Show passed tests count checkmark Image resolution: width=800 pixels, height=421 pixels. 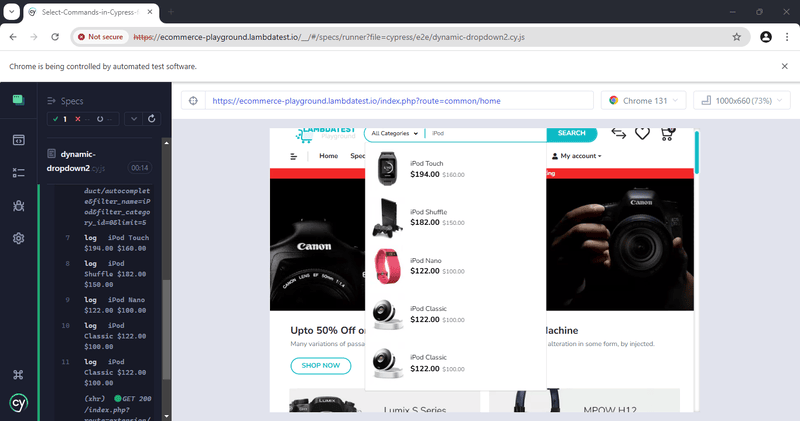60,119
